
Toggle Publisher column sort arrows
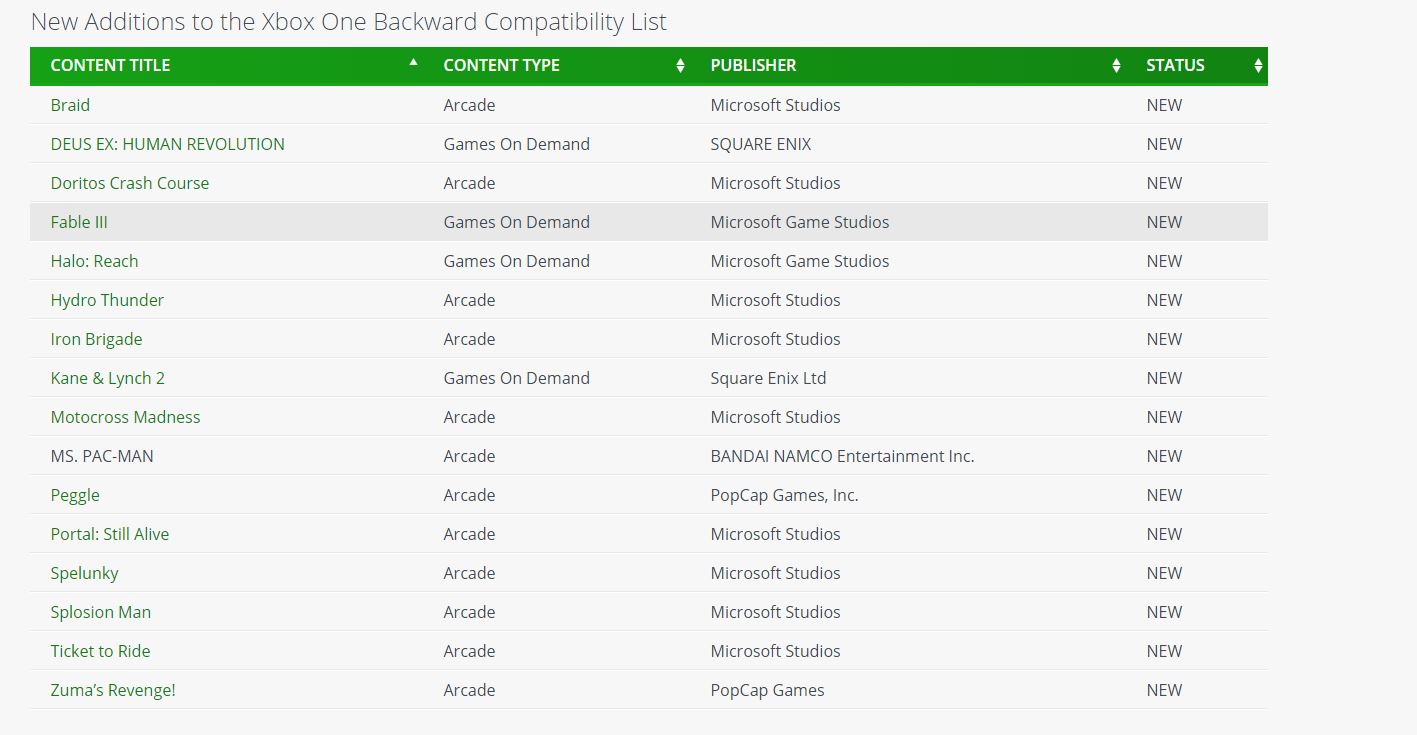click(1116, 66)
